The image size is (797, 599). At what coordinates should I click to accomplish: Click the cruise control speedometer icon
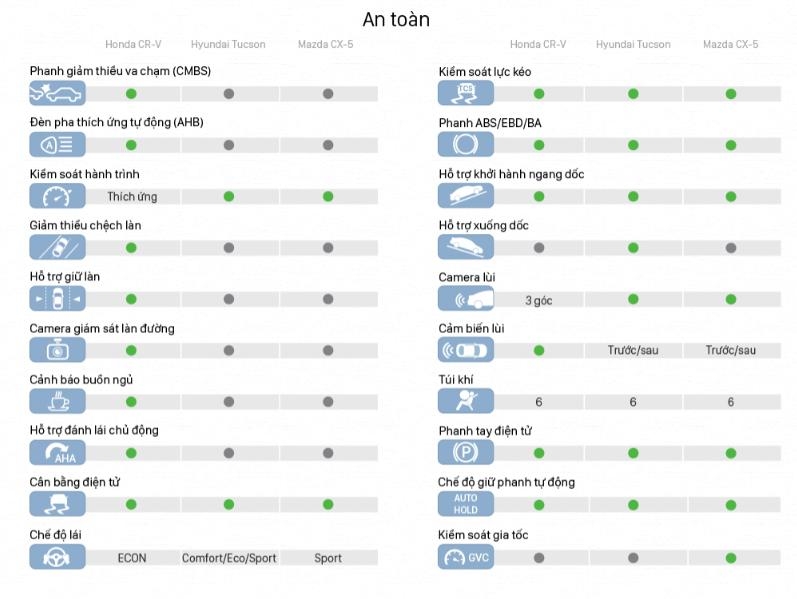(57, 196)
